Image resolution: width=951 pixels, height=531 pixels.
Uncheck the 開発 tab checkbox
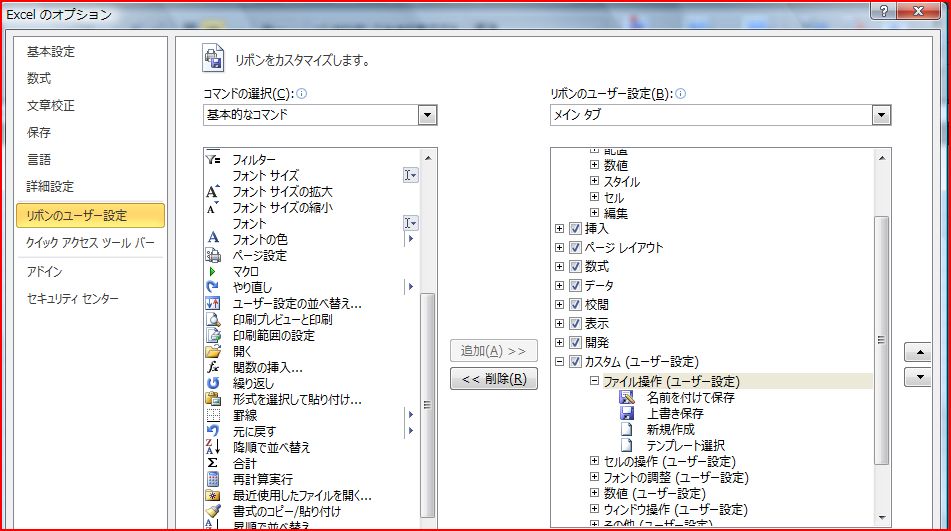(575, 342)
